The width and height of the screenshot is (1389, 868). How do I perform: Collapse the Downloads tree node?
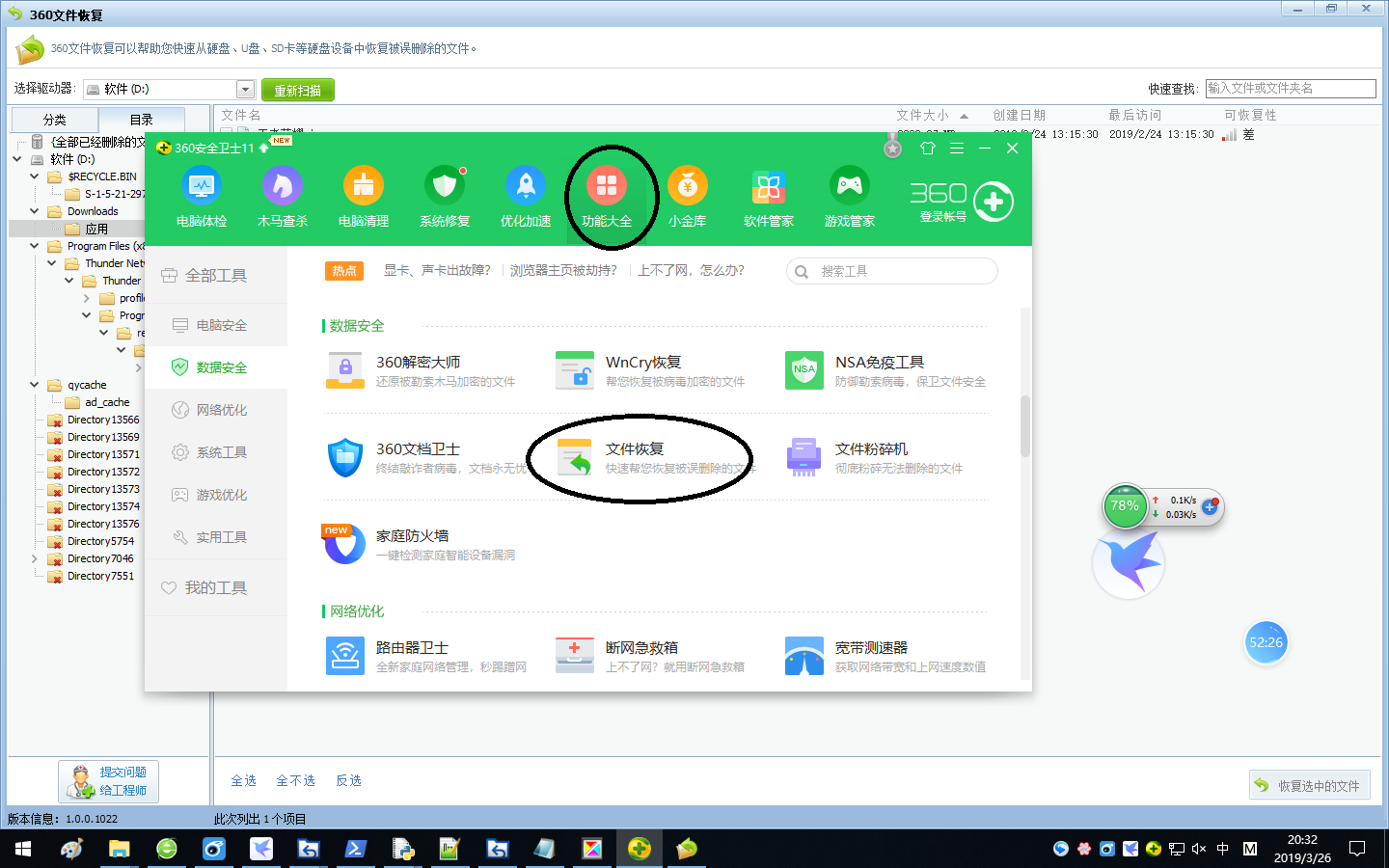click(35, 211)
